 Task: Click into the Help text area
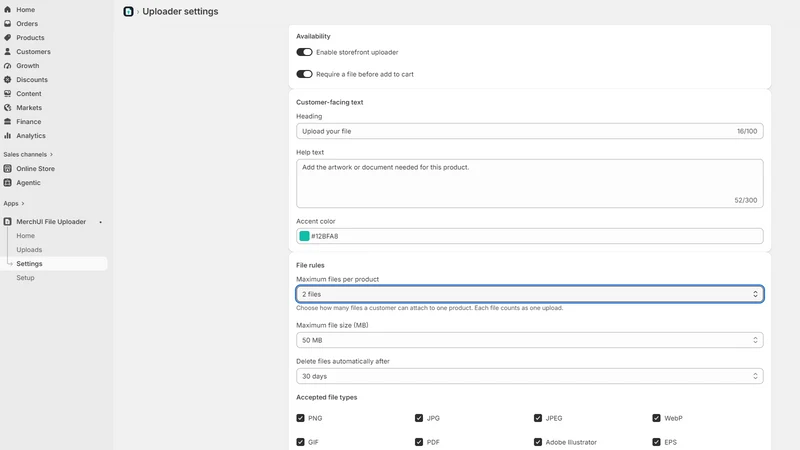(x=530, y=183)
